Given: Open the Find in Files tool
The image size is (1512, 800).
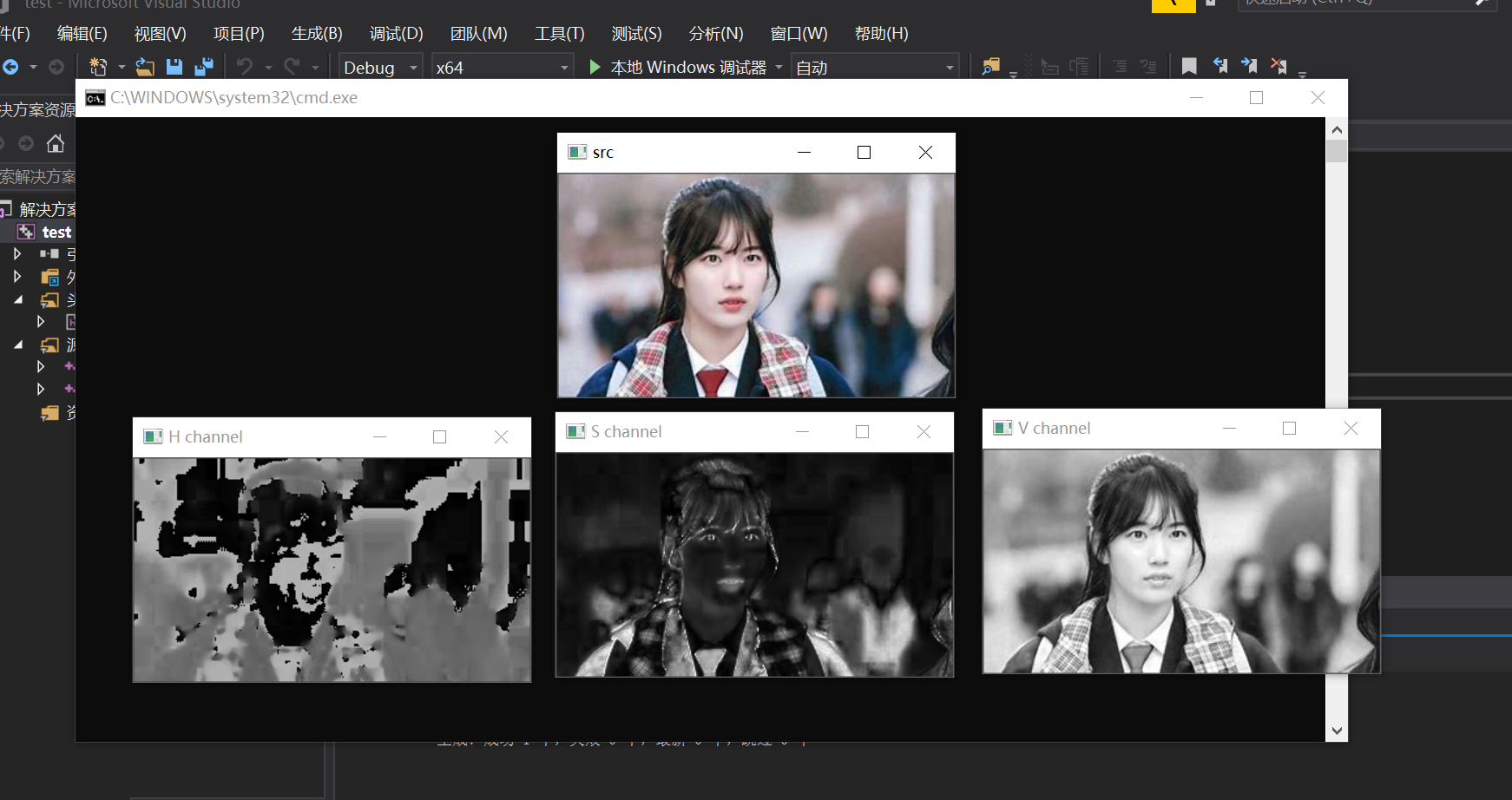Looking at the screenshot, I should [x=990, y=66].
